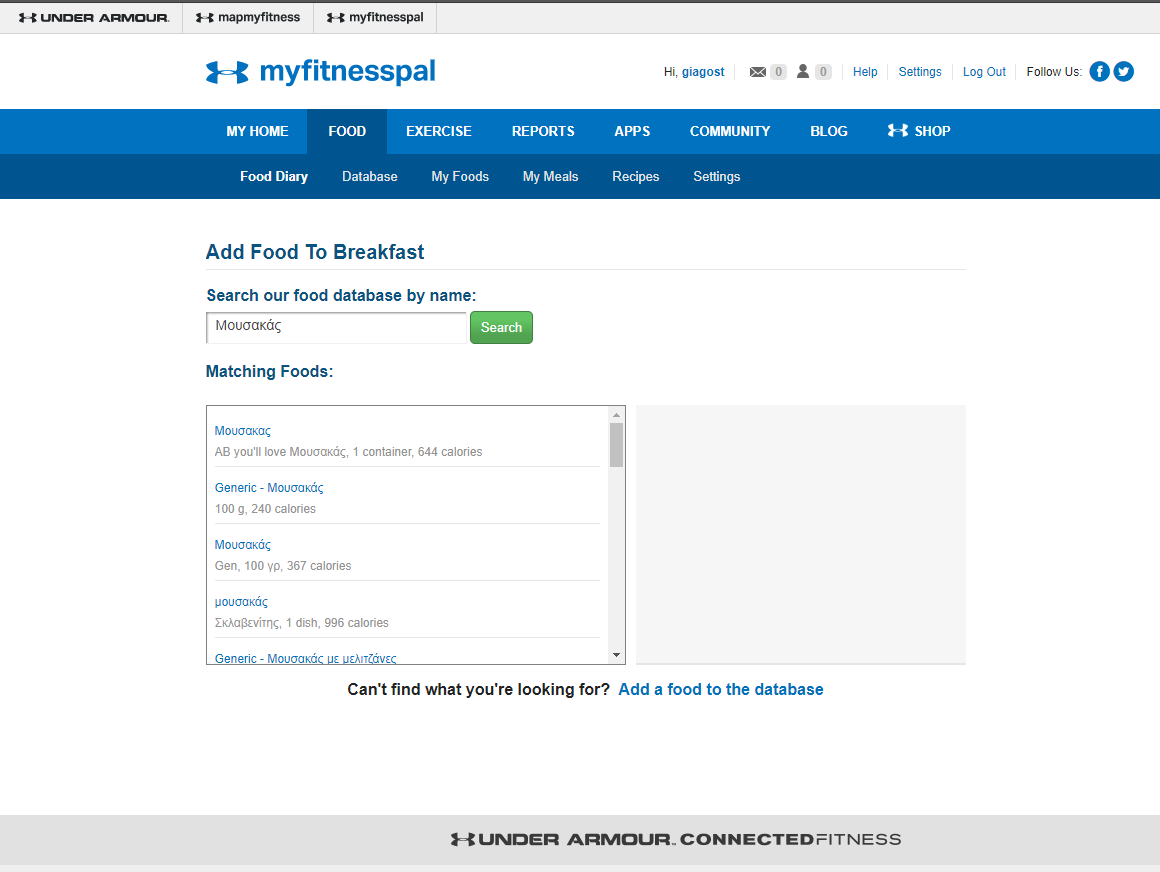The width and height of the screenshot is (1160, 872).
Task: Click the messages count badge
Action: (x=778, y=72)
